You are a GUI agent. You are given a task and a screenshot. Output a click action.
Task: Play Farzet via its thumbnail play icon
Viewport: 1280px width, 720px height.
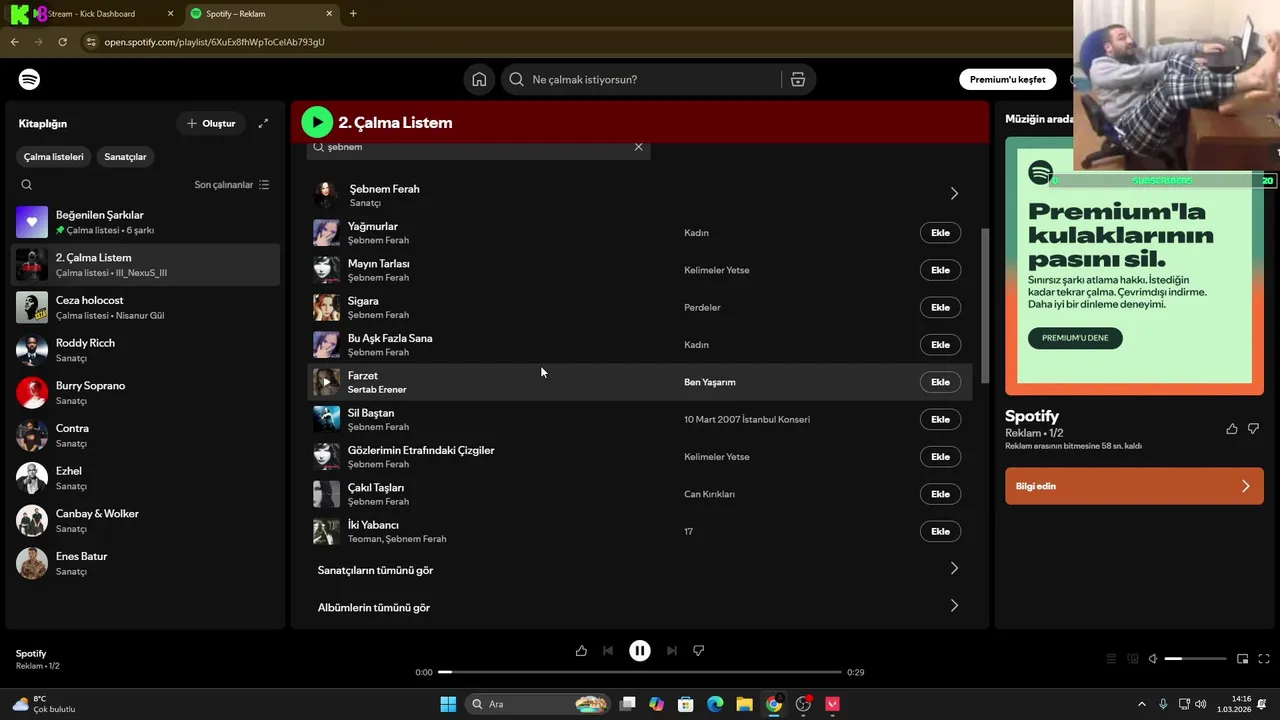point(326,382)
